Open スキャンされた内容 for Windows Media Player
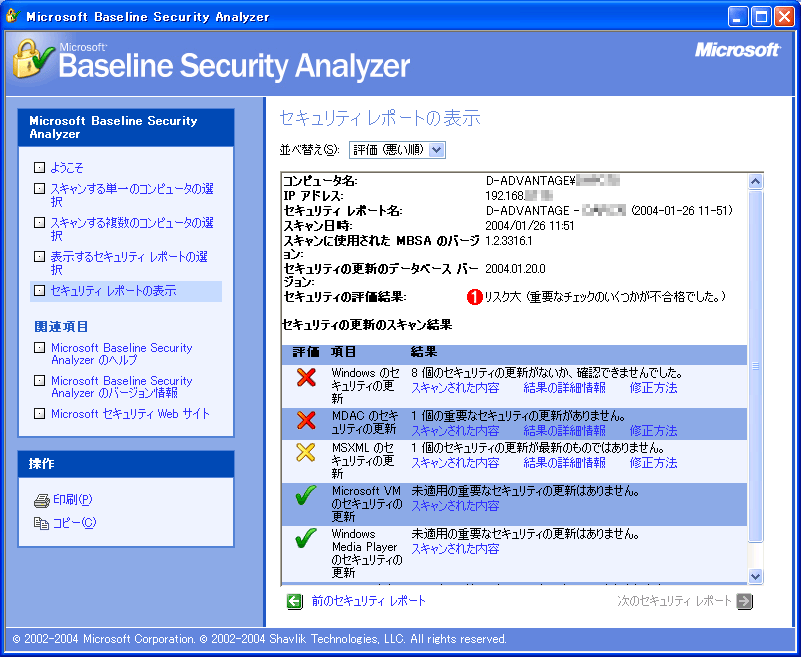The image size is (801, 657). tap(455, 549)
